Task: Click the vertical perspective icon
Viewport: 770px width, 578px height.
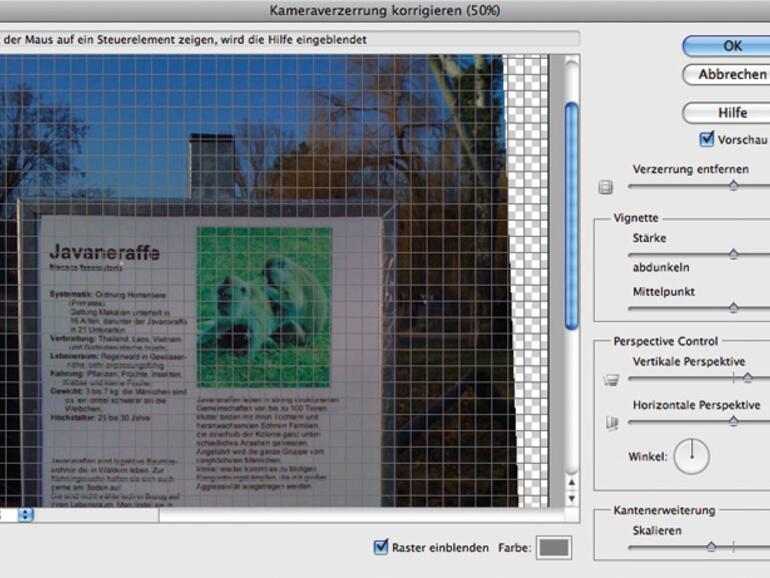Action: coord(611,380)
